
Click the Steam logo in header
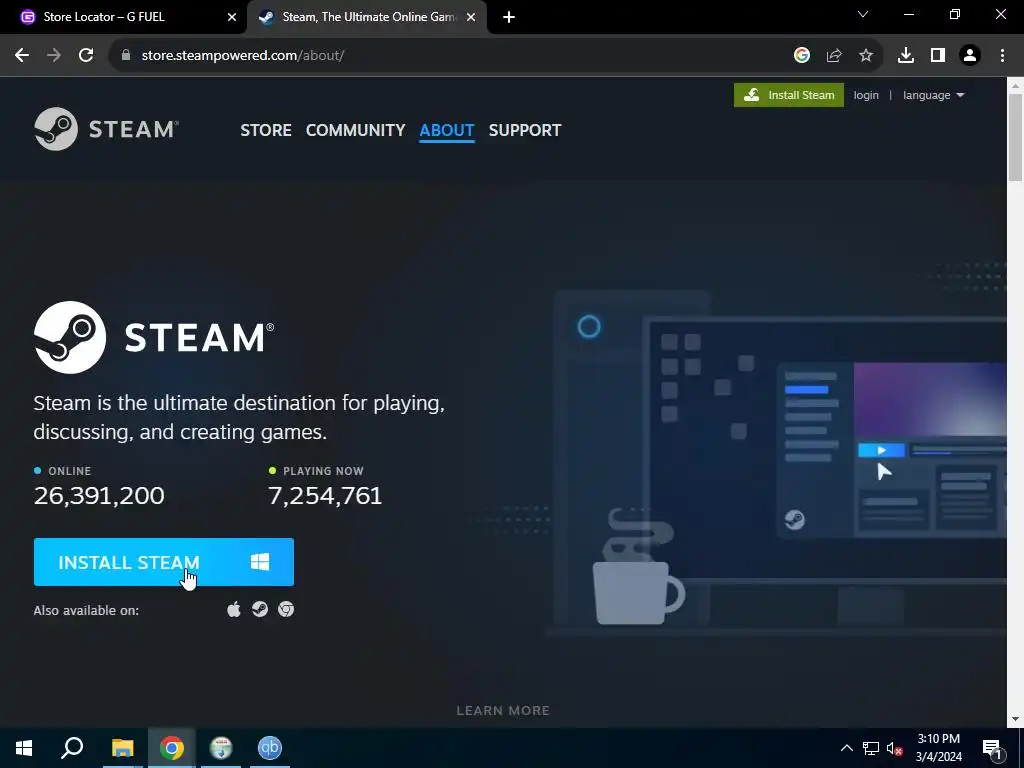[x=106, y=129]
